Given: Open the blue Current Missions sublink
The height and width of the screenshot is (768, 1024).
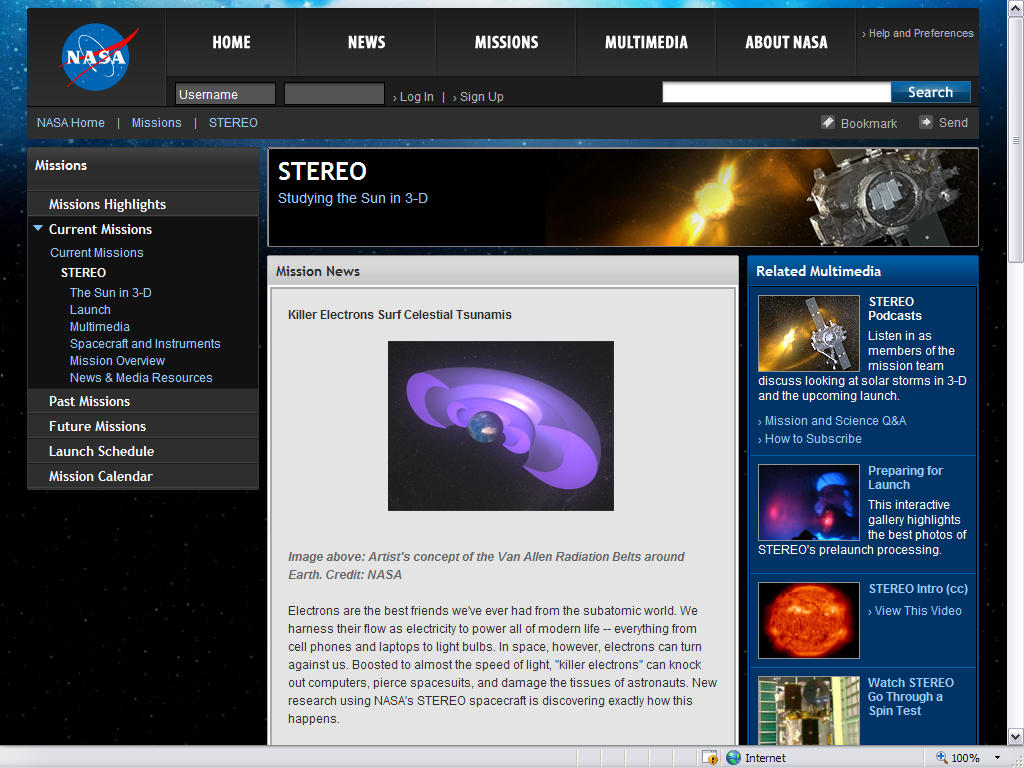Looking at the screenshot, I should [97, 253].
